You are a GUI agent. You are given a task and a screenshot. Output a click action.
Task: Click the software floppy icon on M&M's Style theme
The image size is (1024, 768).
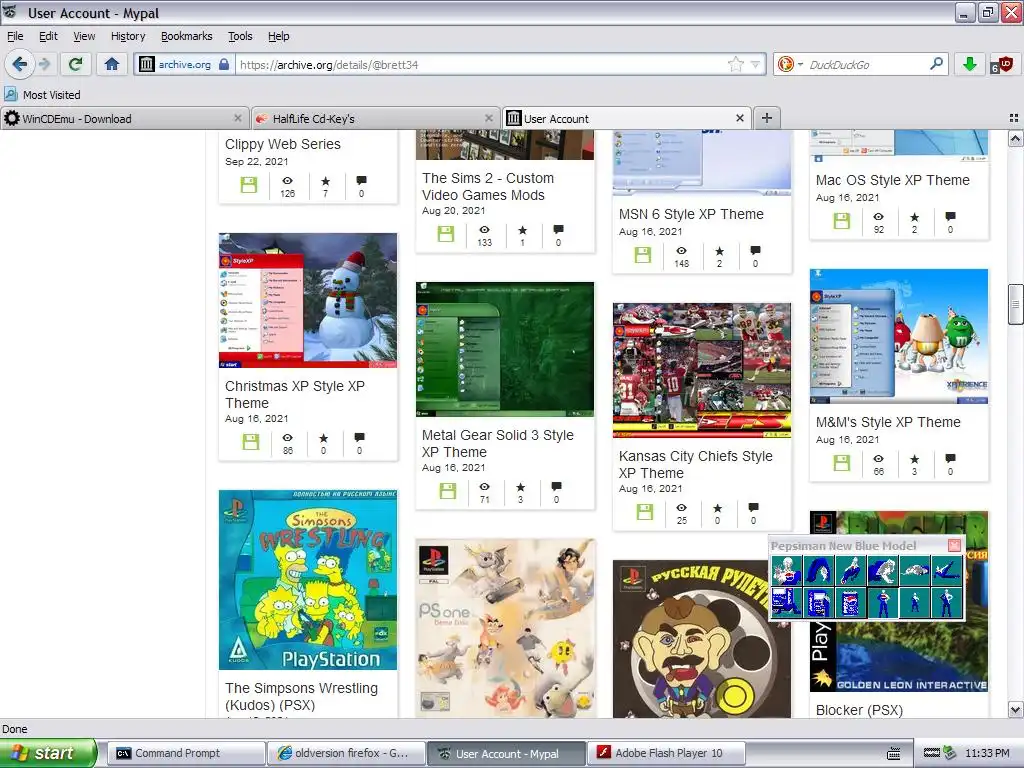(x=842, y=463)
